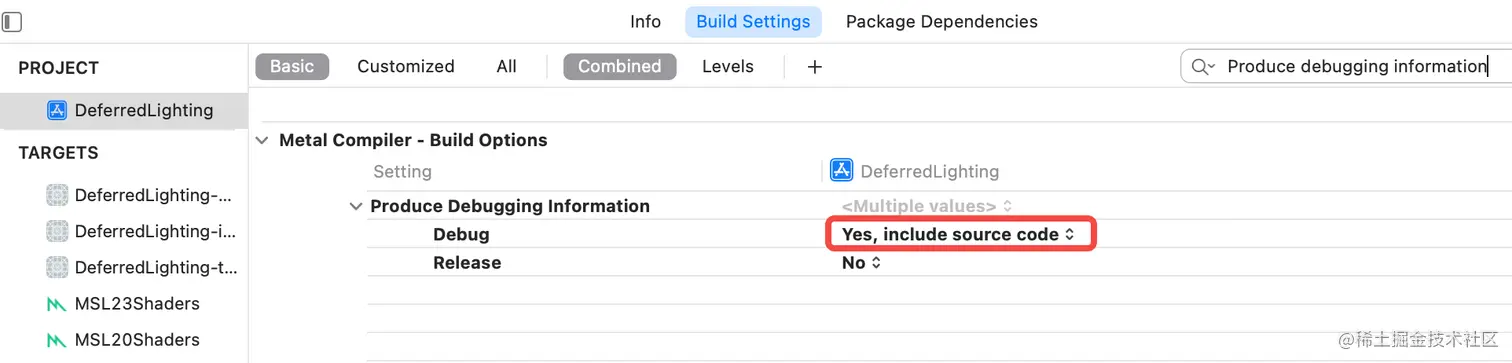Select DeferredLighting project icon in sidebar
1512x363 pixels.
tap(58, 110)
